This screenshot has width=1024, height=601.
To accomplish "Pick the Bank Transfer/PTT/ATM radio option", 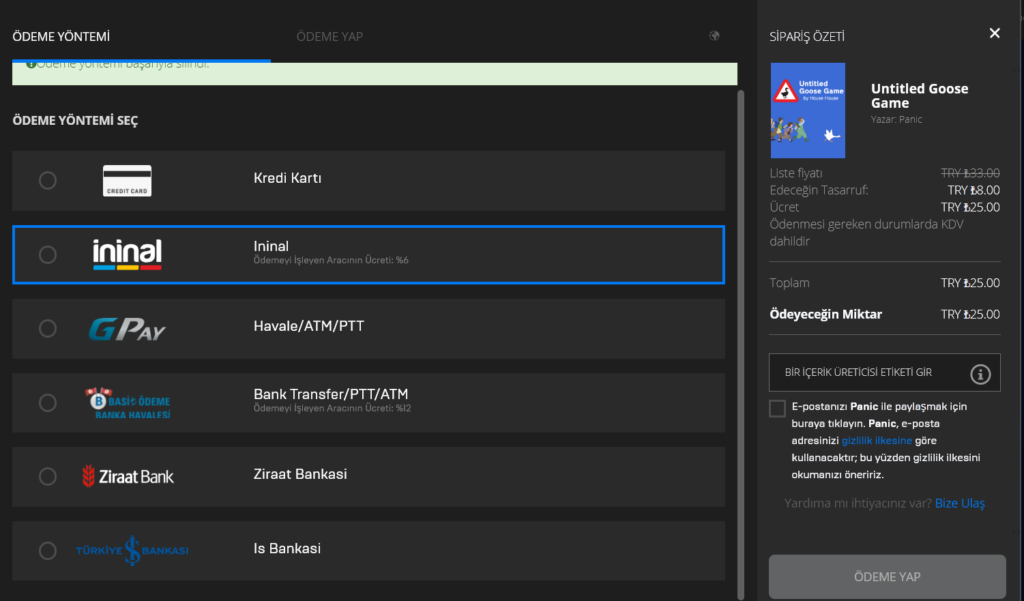I will point(48,402).
